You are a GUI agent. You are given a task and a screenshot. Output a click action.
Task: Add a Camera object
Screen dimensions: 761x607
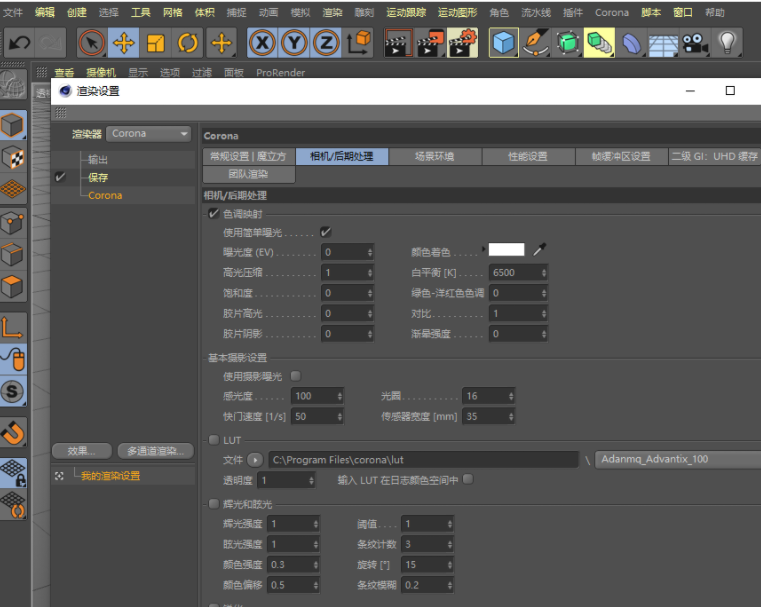[695, 43]
